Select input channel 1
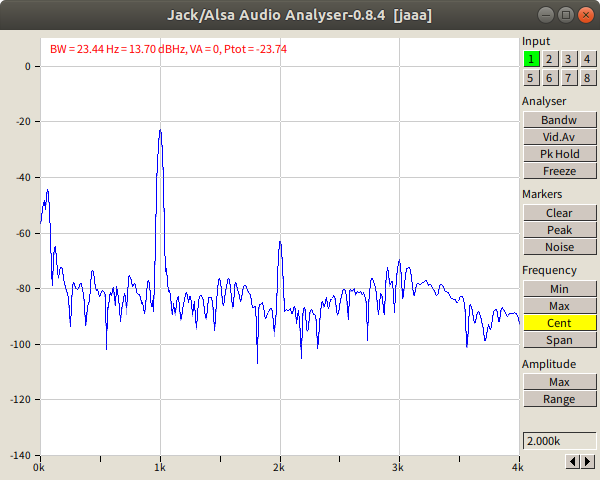Viewport: 600px width, 480px height. click(x=531, y=59)
